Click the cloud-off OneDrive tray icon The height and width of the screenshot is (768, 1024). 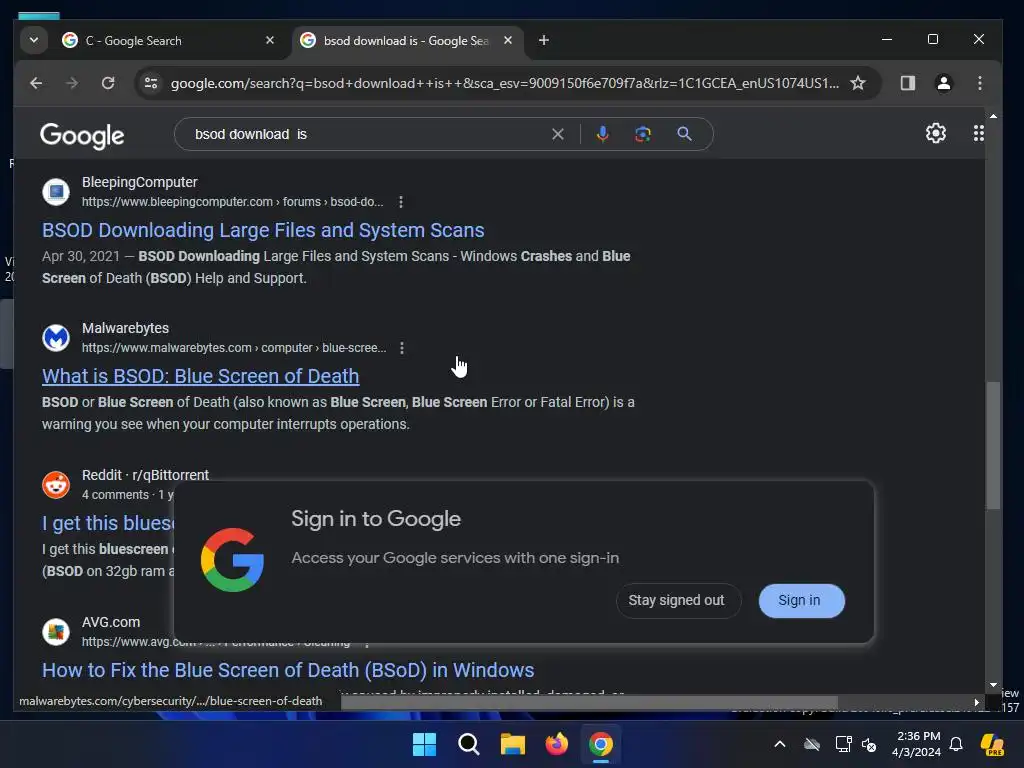click(x=812, y=744)
